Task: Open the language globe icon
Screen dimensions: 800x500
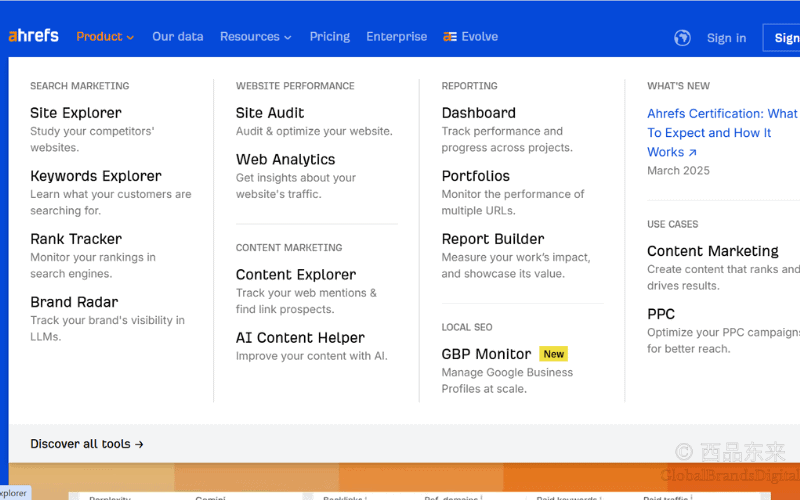Action: coord(682,38)
